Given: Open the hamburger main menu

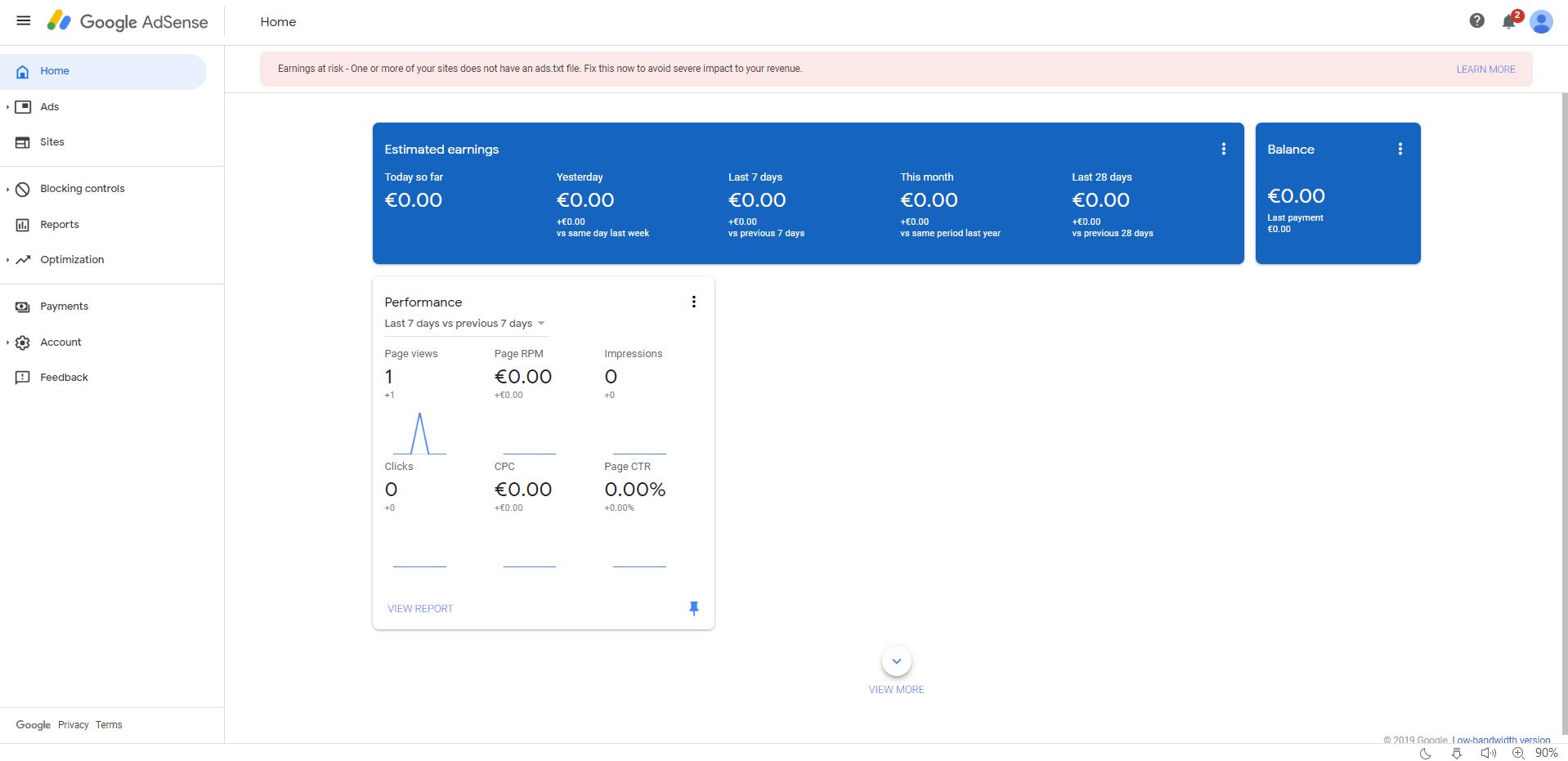Looking at the screenshot, I should [x=24, y=20].
